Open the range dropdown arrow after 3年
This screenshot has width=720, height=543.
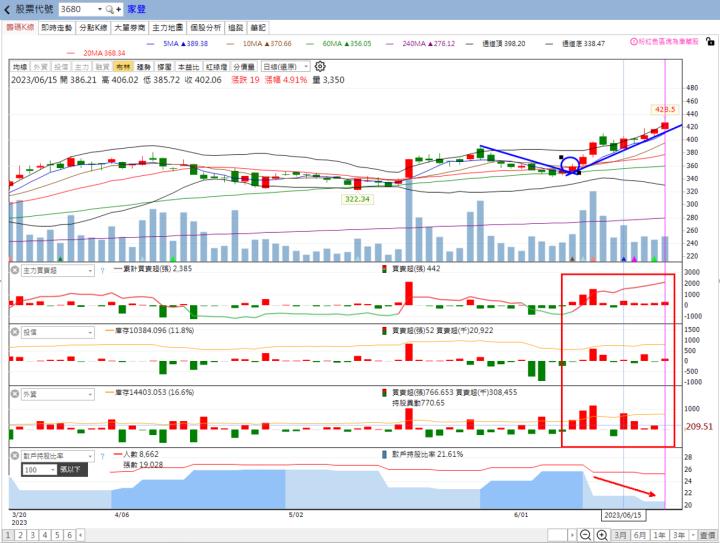[693, 535]
